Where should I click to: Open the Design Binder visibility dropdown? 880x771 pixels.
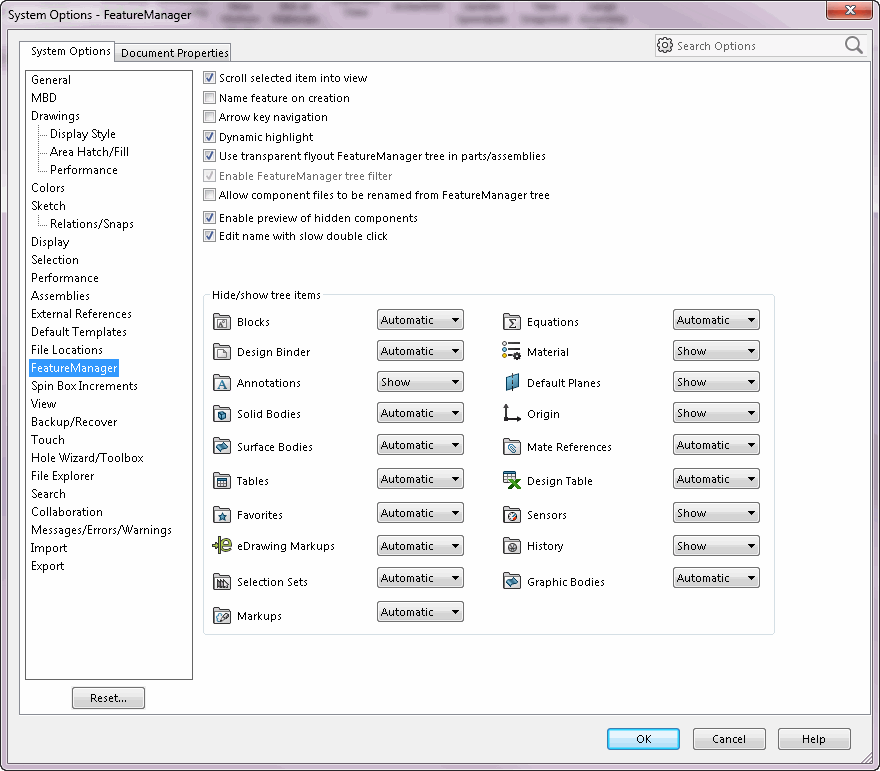click(420, 351)
